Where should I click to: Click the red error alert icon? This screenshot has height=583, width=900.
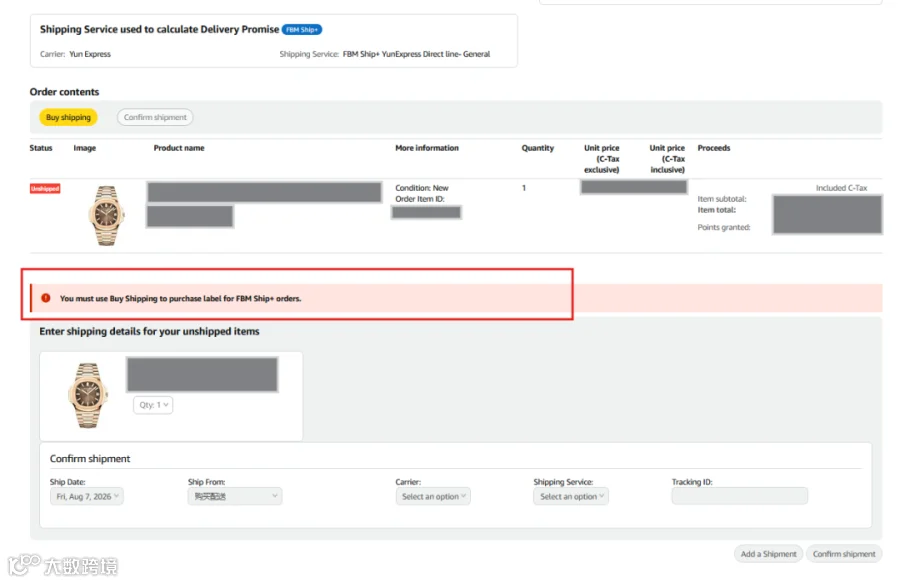tap(46, 298)
